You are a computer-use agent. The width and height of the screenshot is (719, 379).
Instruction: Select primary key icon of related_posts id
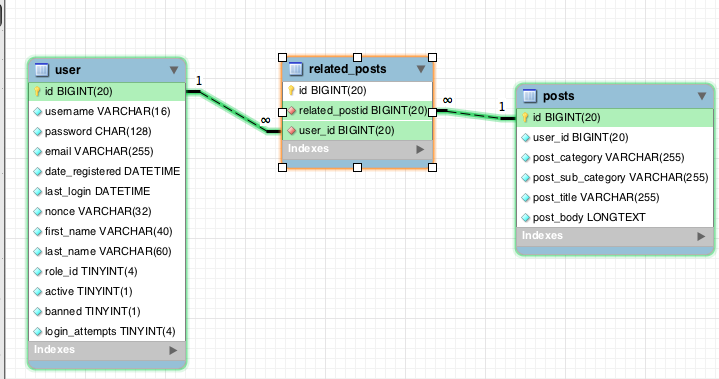click(291, 90)
